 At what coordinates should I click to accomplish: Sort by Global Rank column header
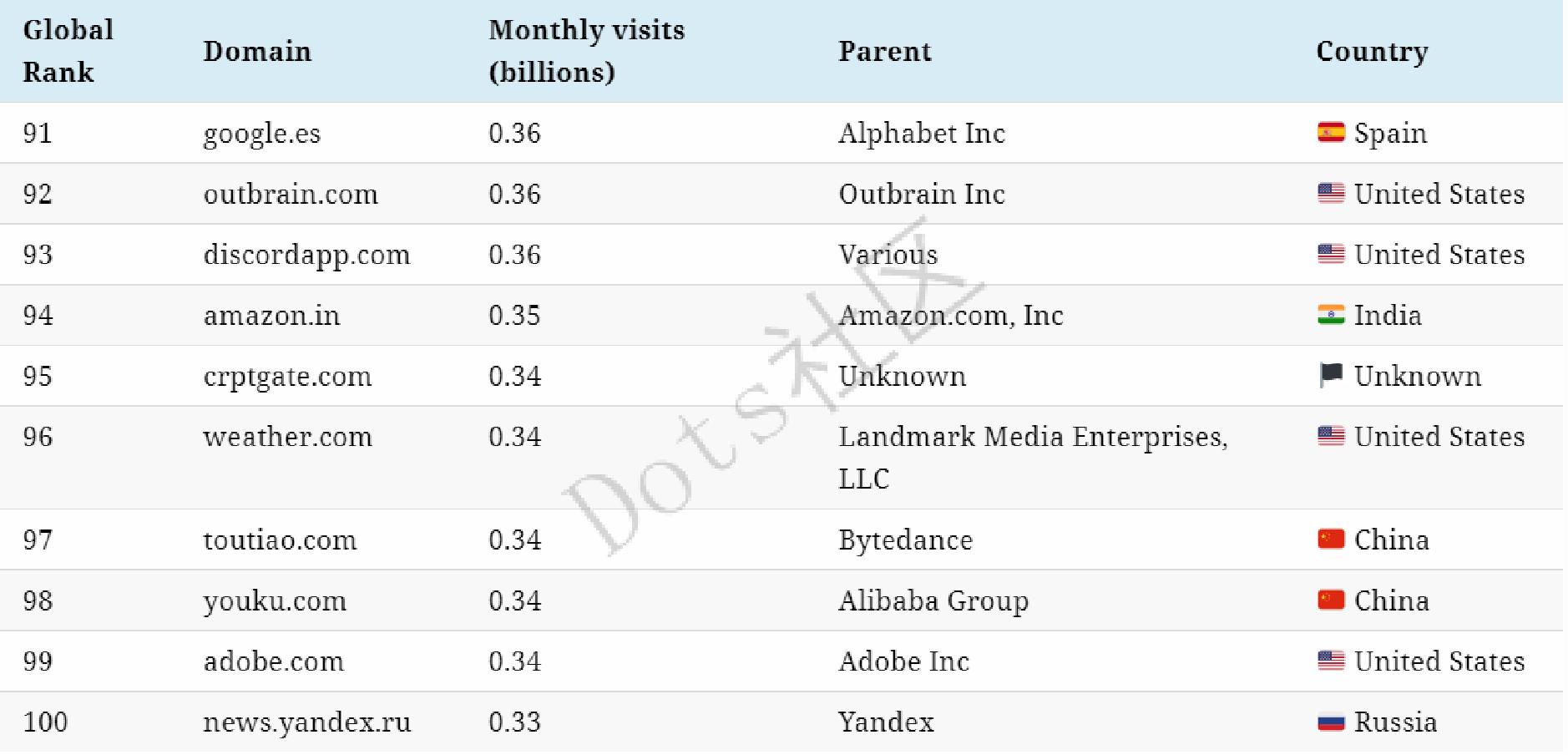[x=68, y=51]
